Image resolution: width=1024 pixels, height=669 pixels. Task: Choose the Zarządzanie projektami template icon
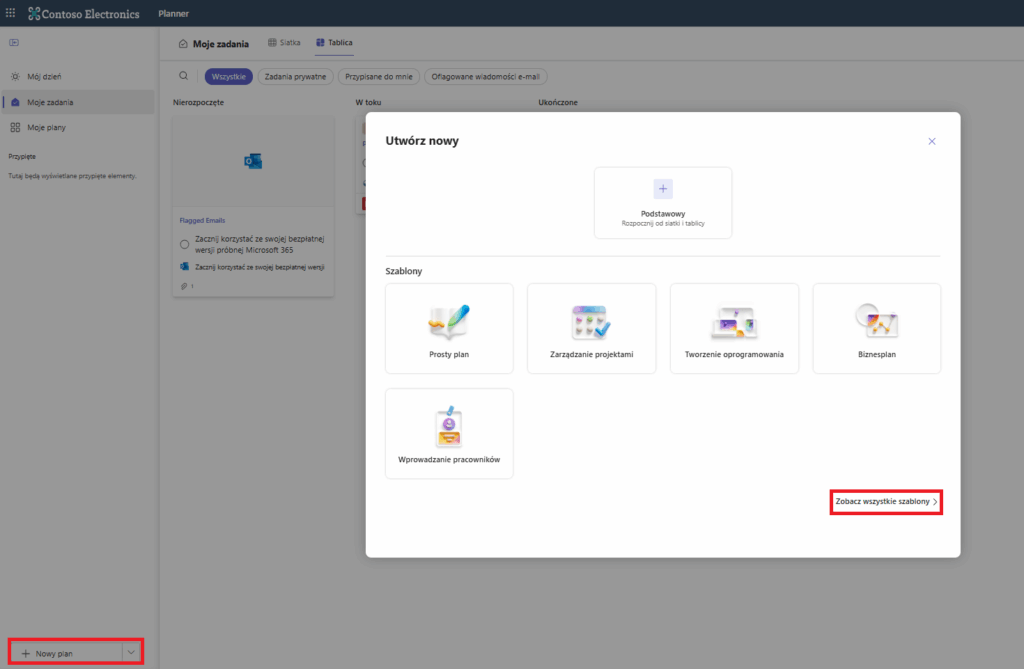[591, 320]
